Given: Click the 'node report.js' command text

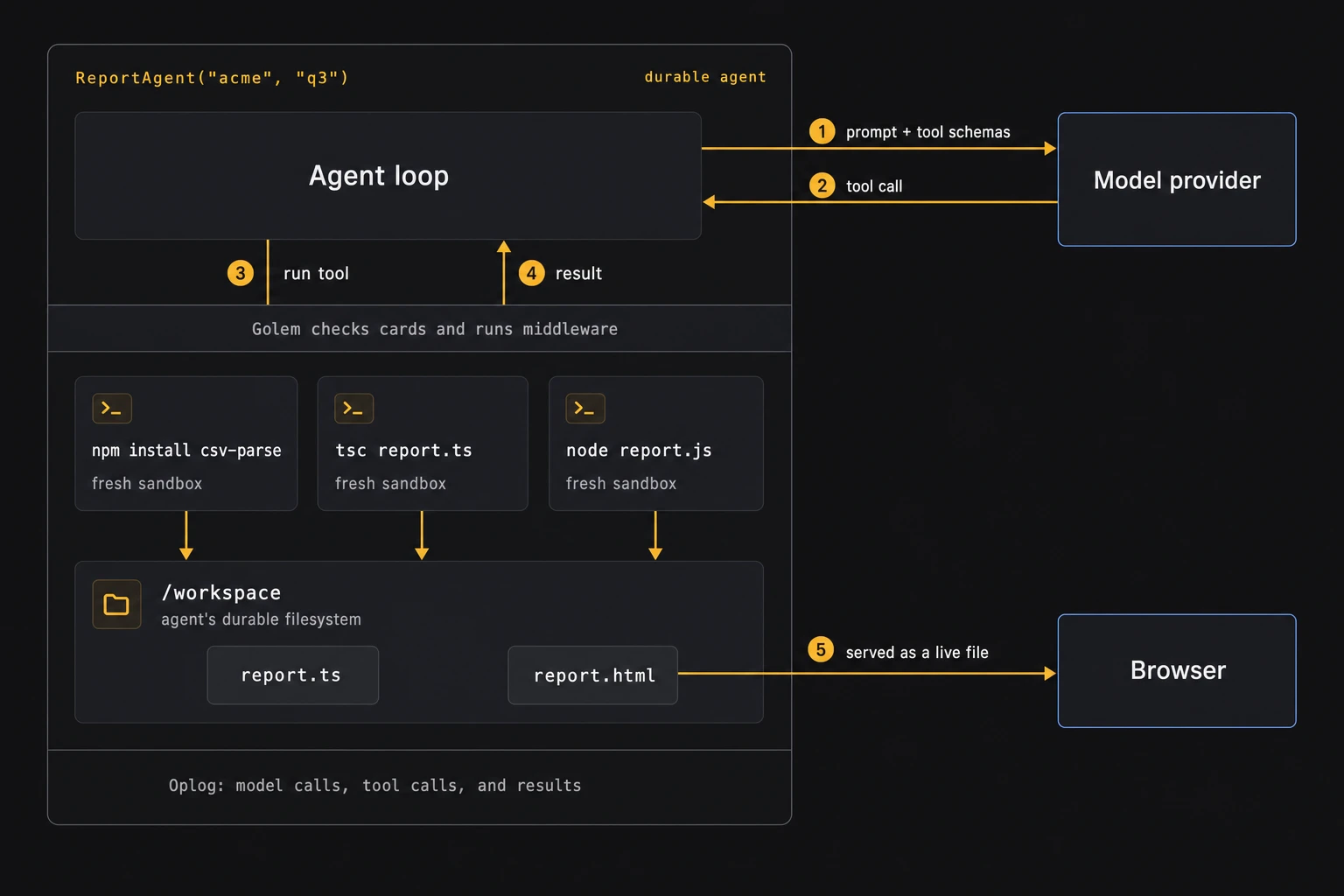Looking at the screenshot, I should click(639, 451).
